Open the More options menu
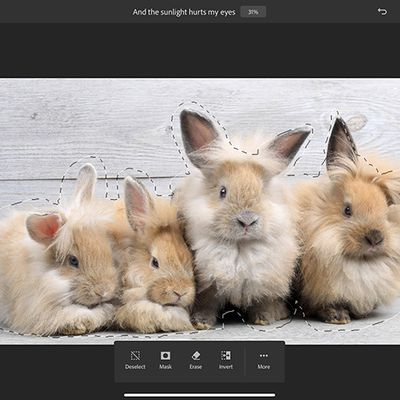Viewport: 400px width, 400px height. pos(264,360)
